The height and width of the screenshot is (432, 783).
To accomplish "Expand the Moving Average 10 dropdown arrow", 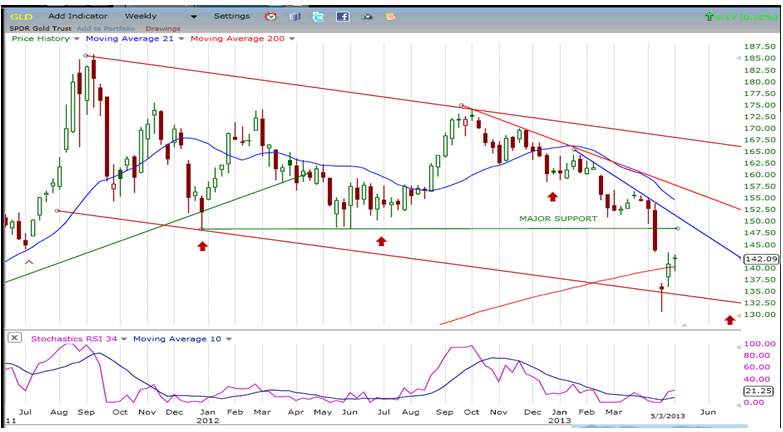I will pyautogui.click(x=229, y=339).
